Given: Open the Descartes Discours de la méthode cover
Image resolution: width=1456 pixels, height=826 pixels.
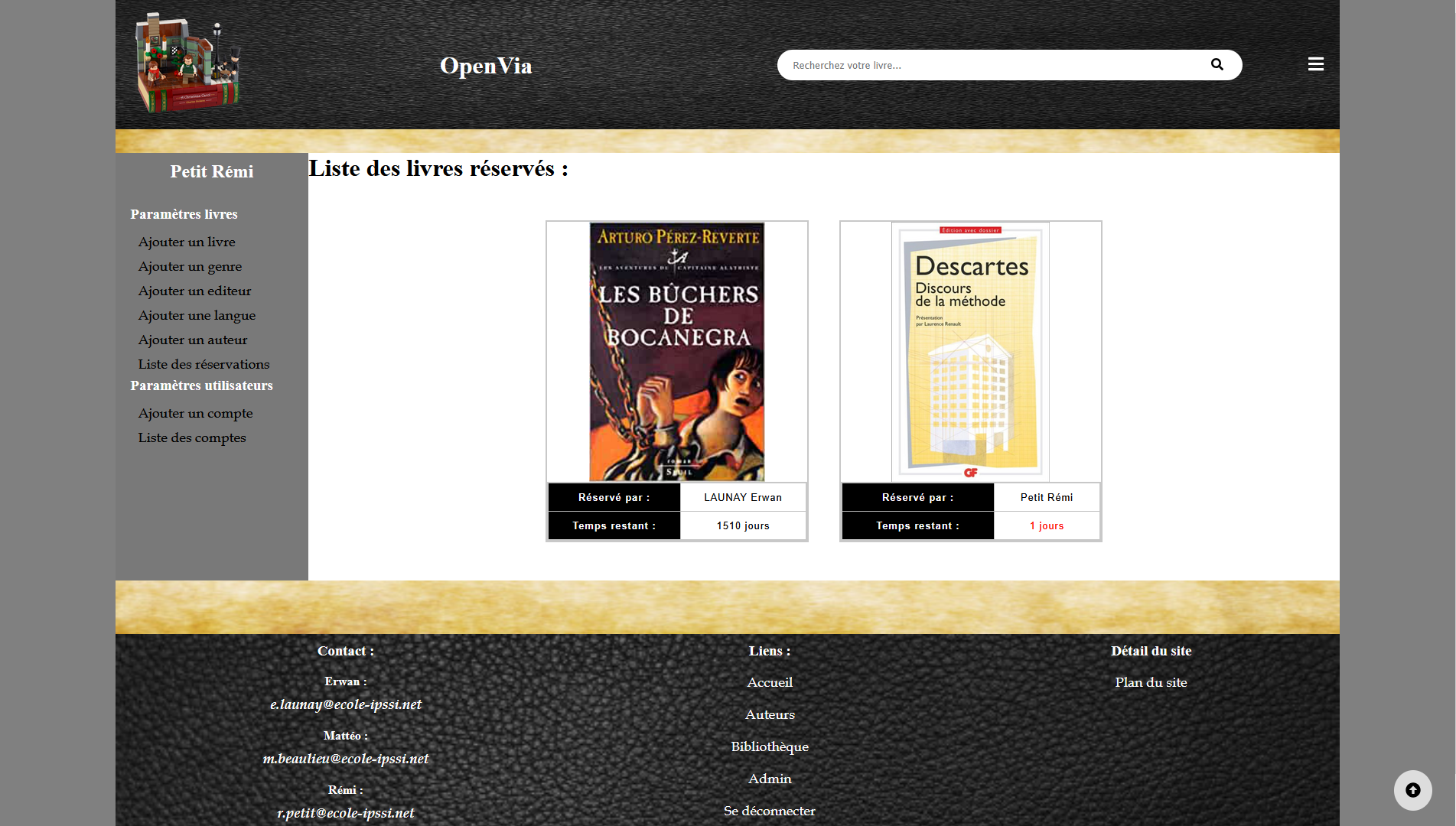Looking at the screenshot, I should pyautogui.click(x=970, y=352).
